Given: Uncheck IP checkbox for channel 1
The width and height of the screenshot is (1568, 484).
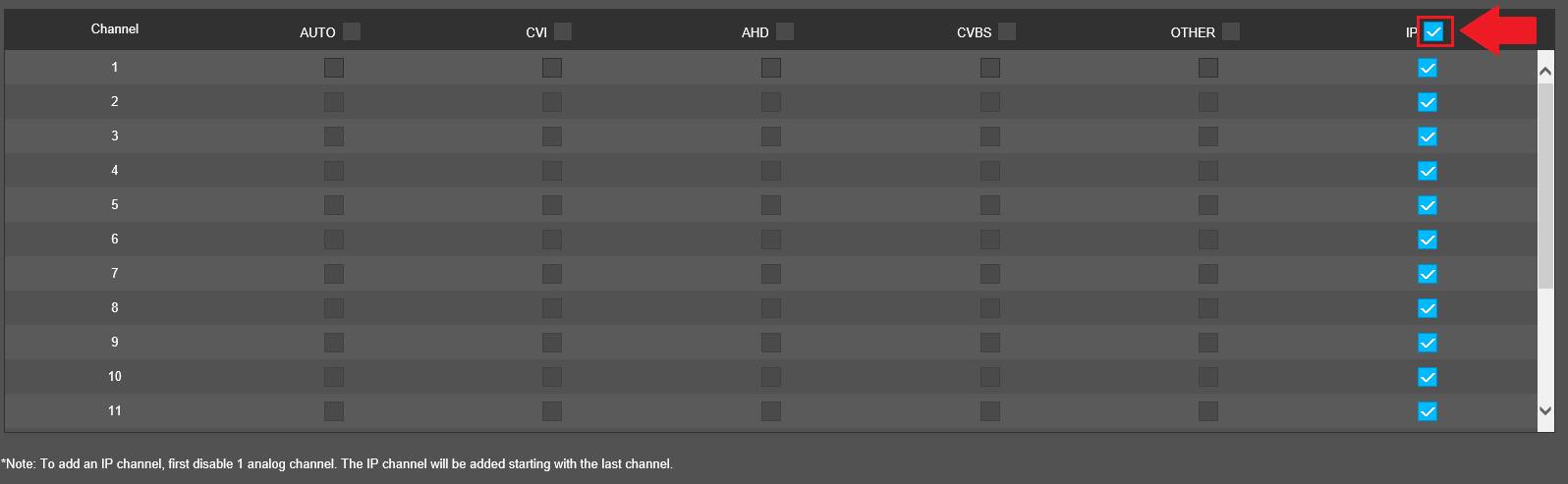Looking at the screenshot, I should click(1428, 68).
